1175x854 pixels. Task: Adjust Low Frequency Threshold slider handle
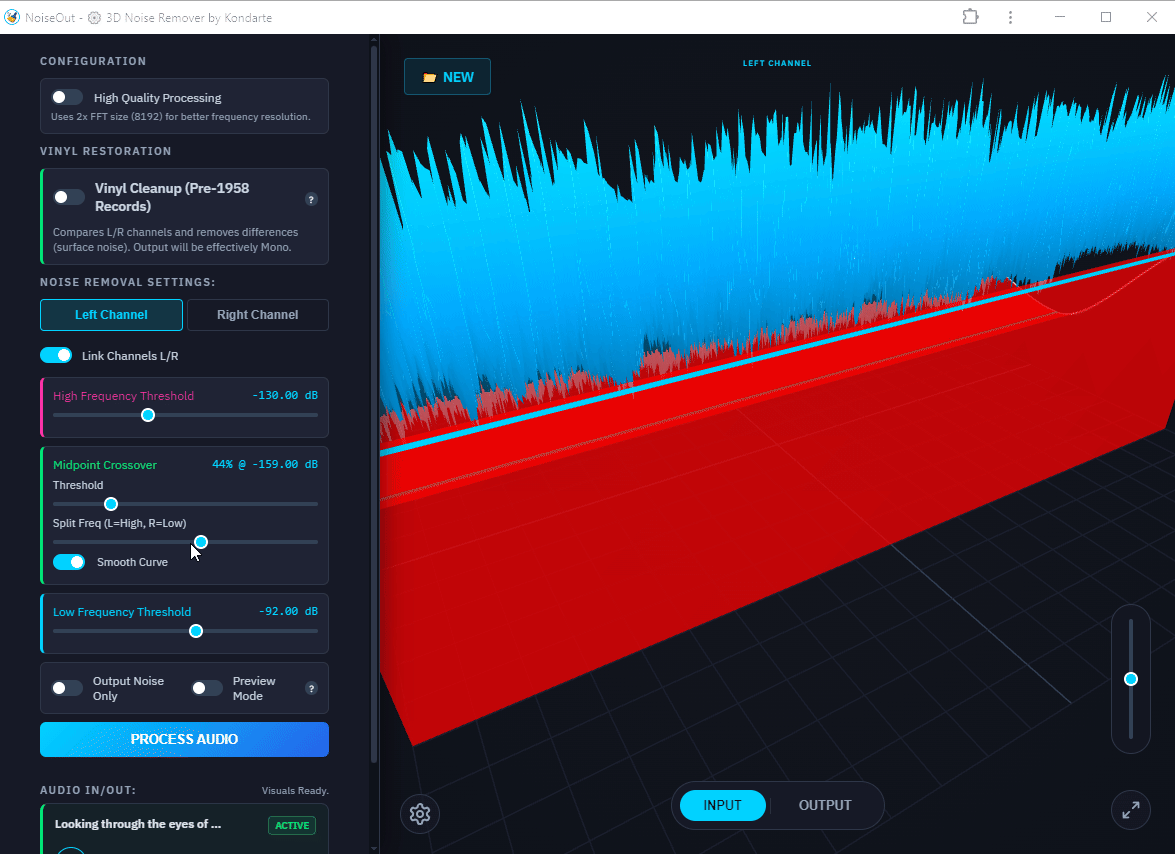pyautogui.click(x=196, y=631)
